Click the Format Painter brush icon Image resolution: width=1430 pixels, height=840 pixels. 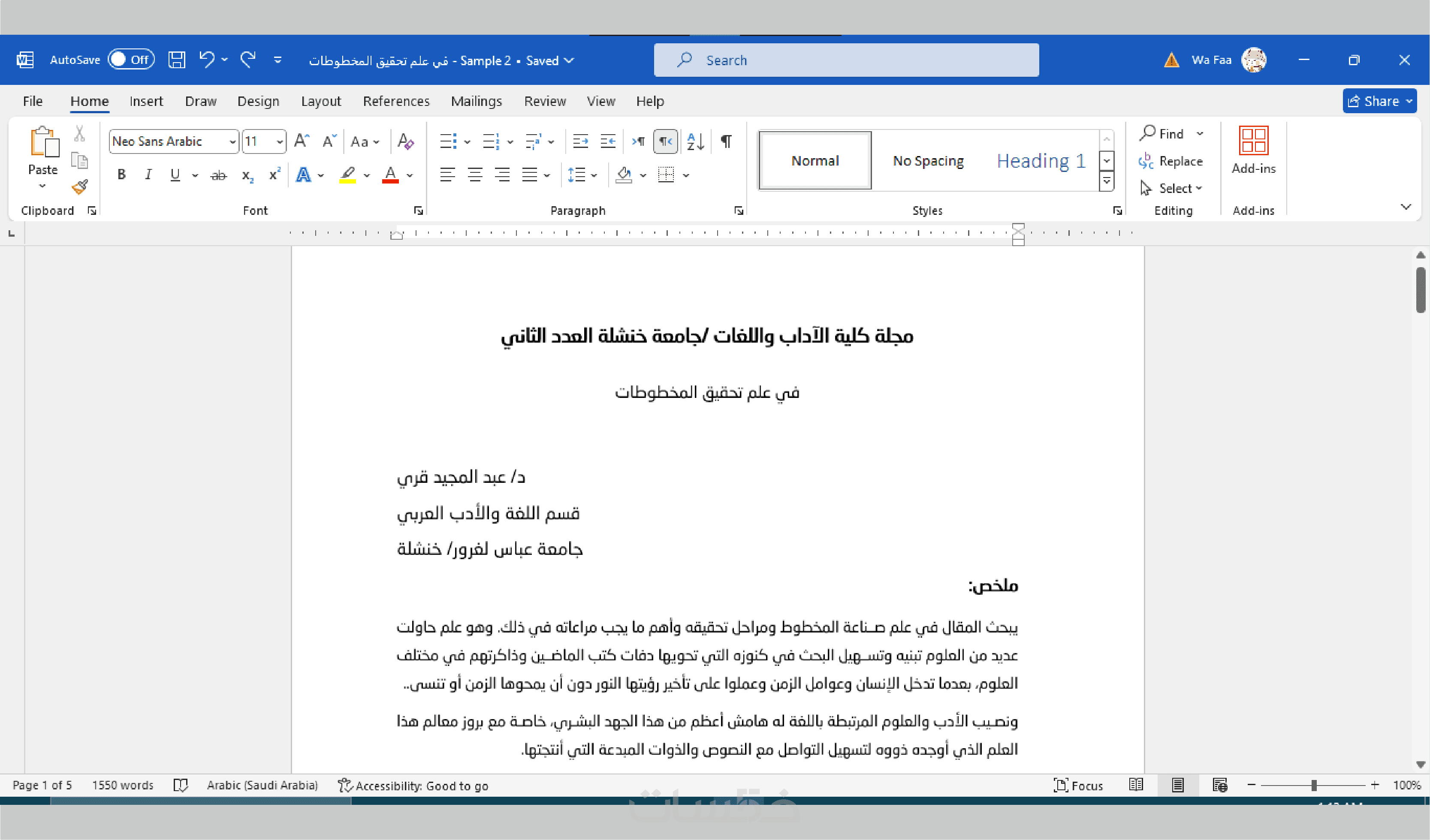coord(79,187)
